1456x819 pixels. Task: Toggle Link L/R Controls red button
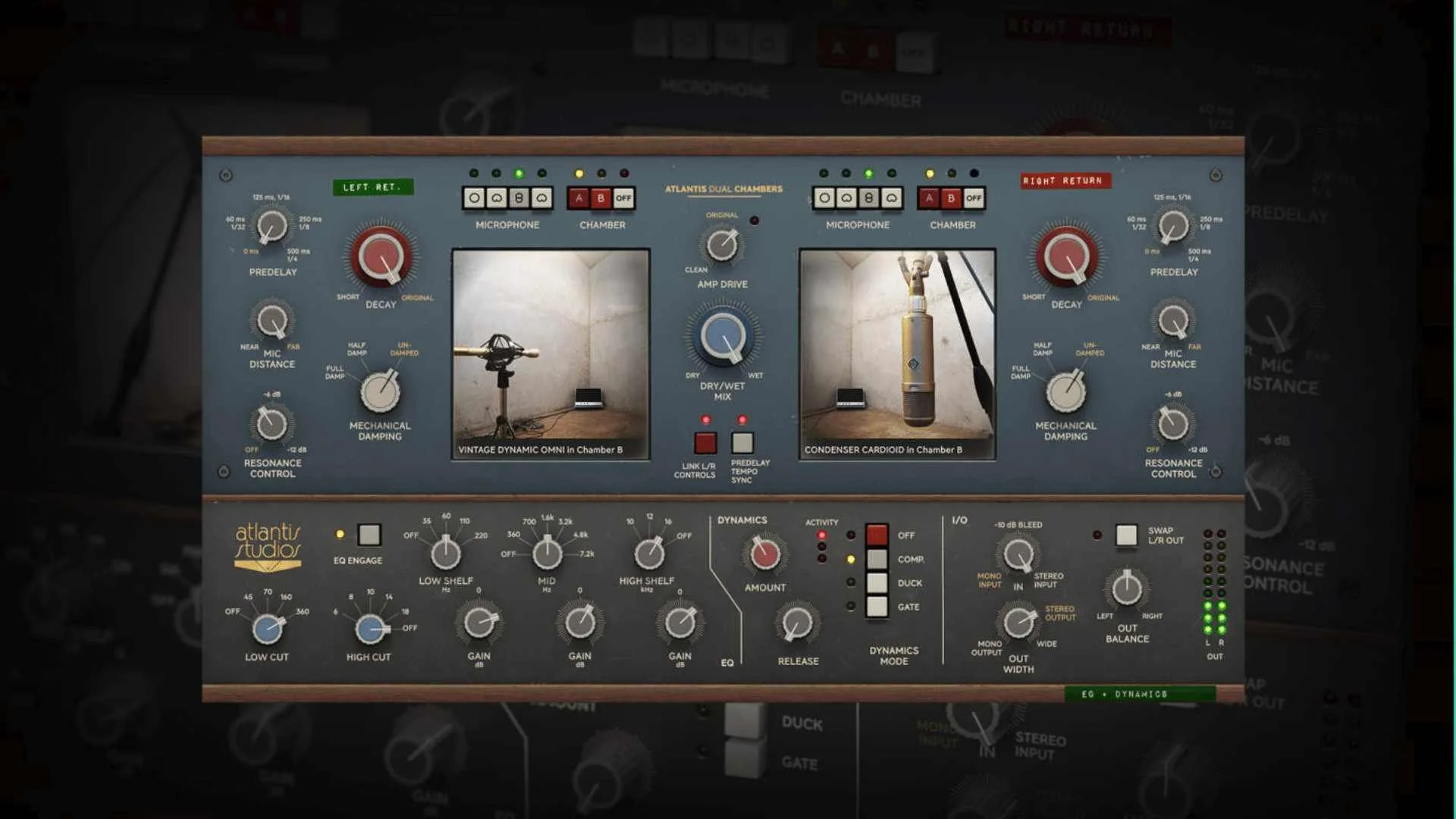click(705, 443)
